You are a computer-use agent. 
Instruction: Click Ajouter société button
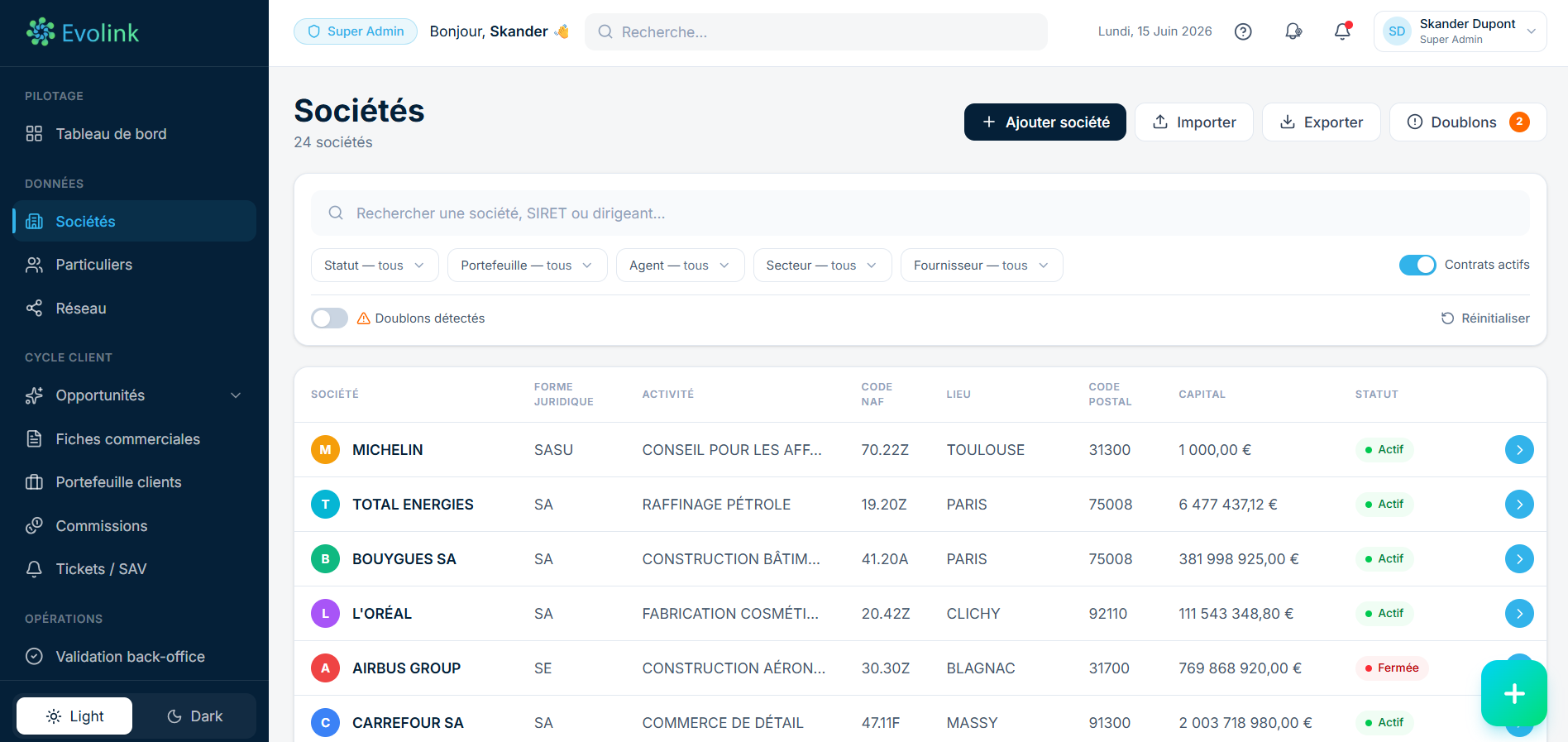(1045, 122)
